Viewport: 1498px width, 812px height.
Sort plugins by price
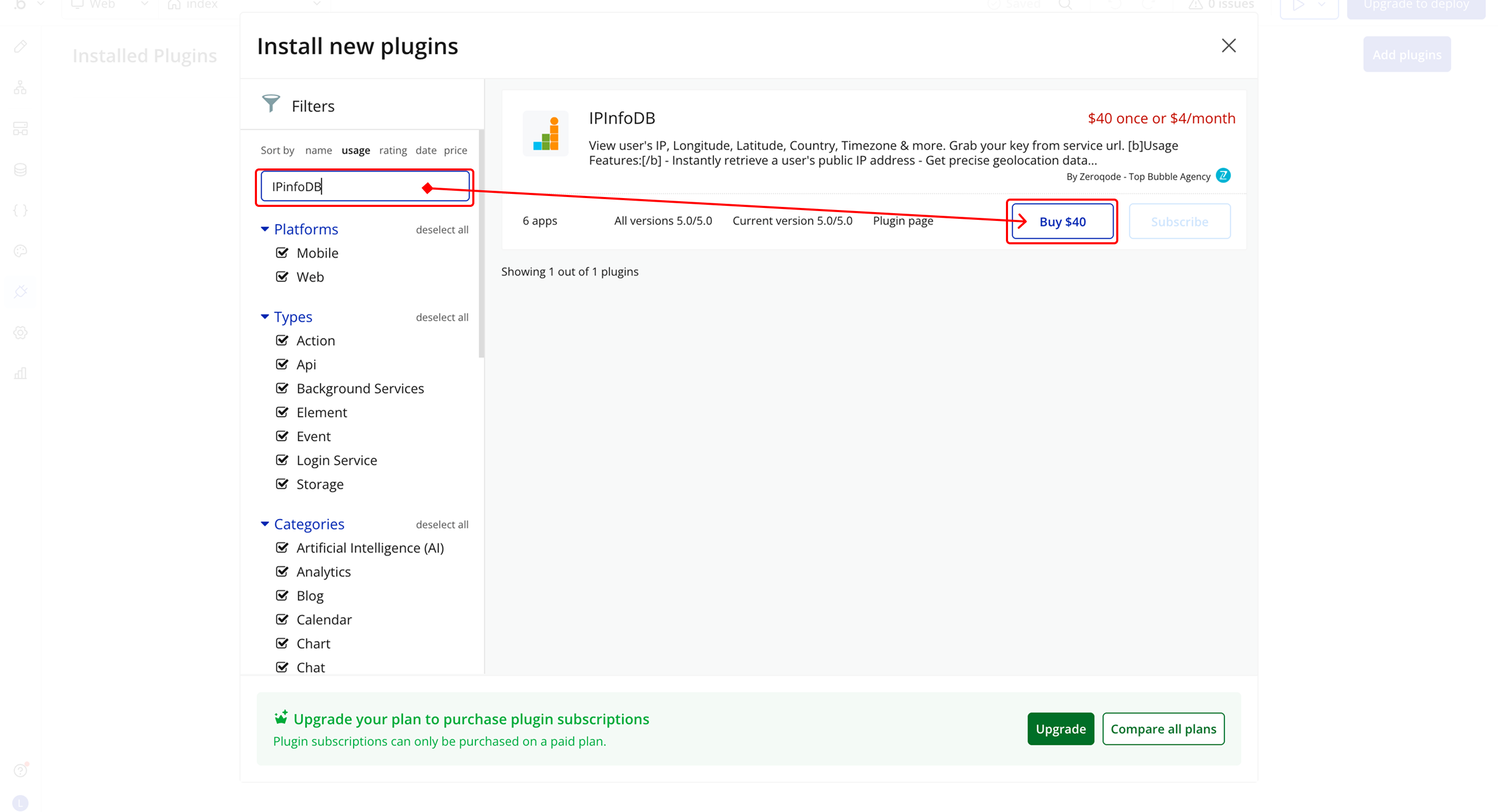click(455, 151)
